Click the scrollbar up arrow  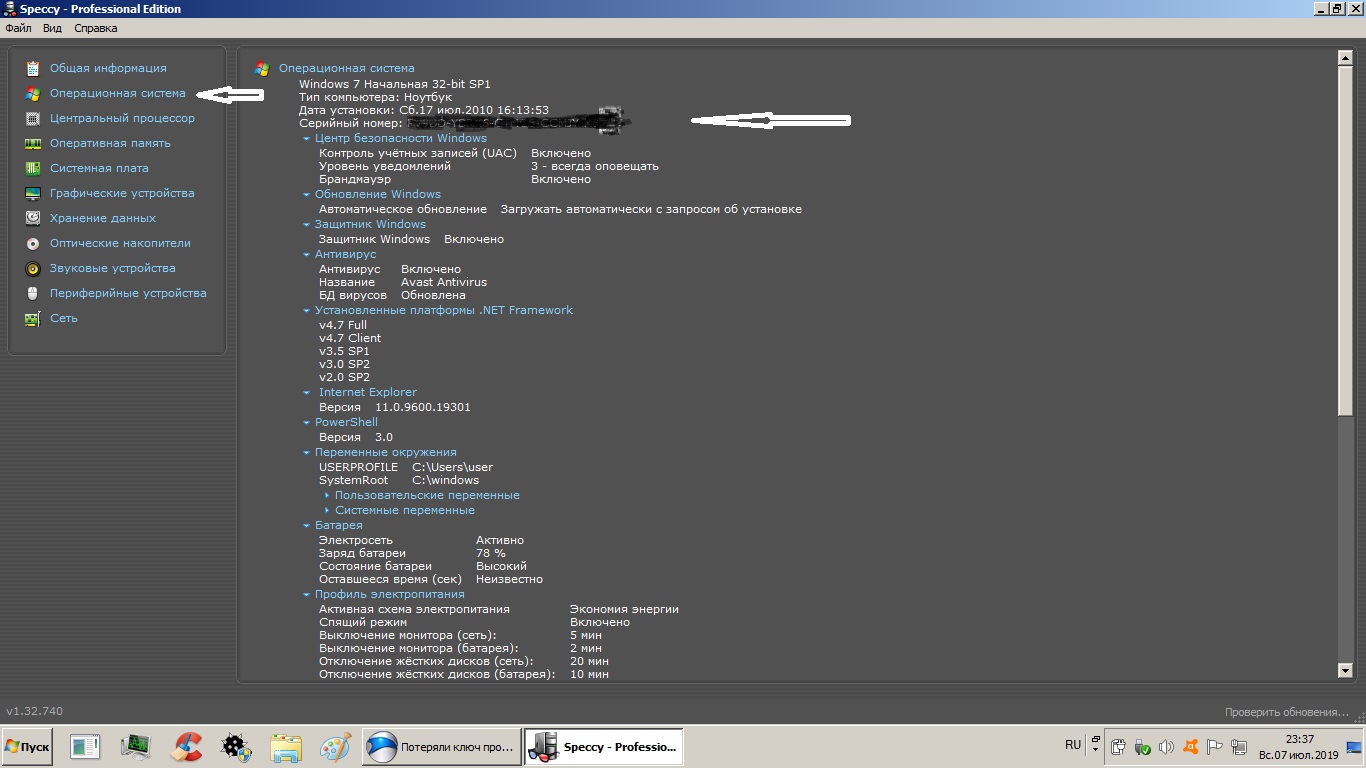pos(1345,59)
